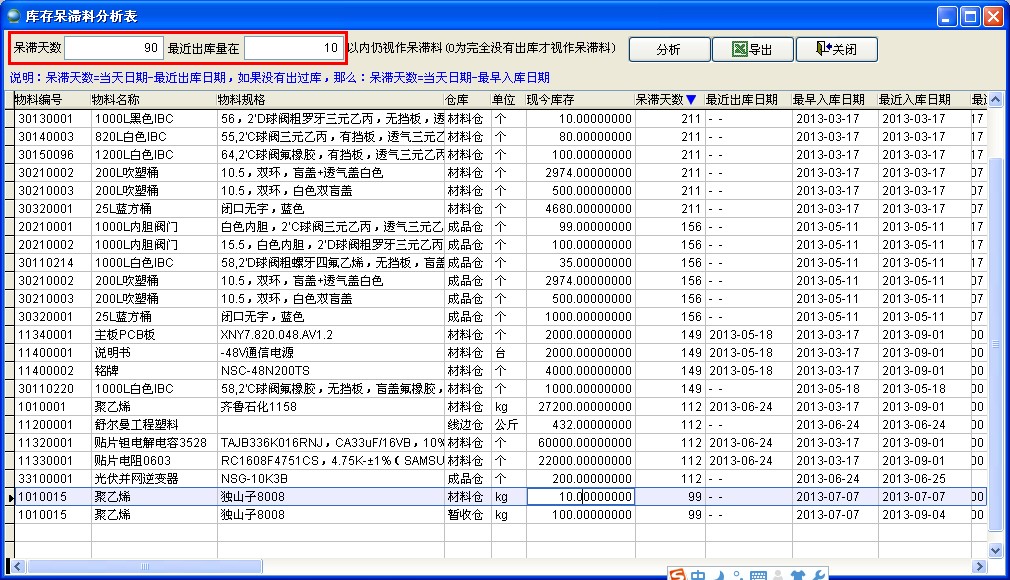This screenshot has height=580, width=1010.
Task: Click the moon icon in the IME bar
Action: pos(718,574)
